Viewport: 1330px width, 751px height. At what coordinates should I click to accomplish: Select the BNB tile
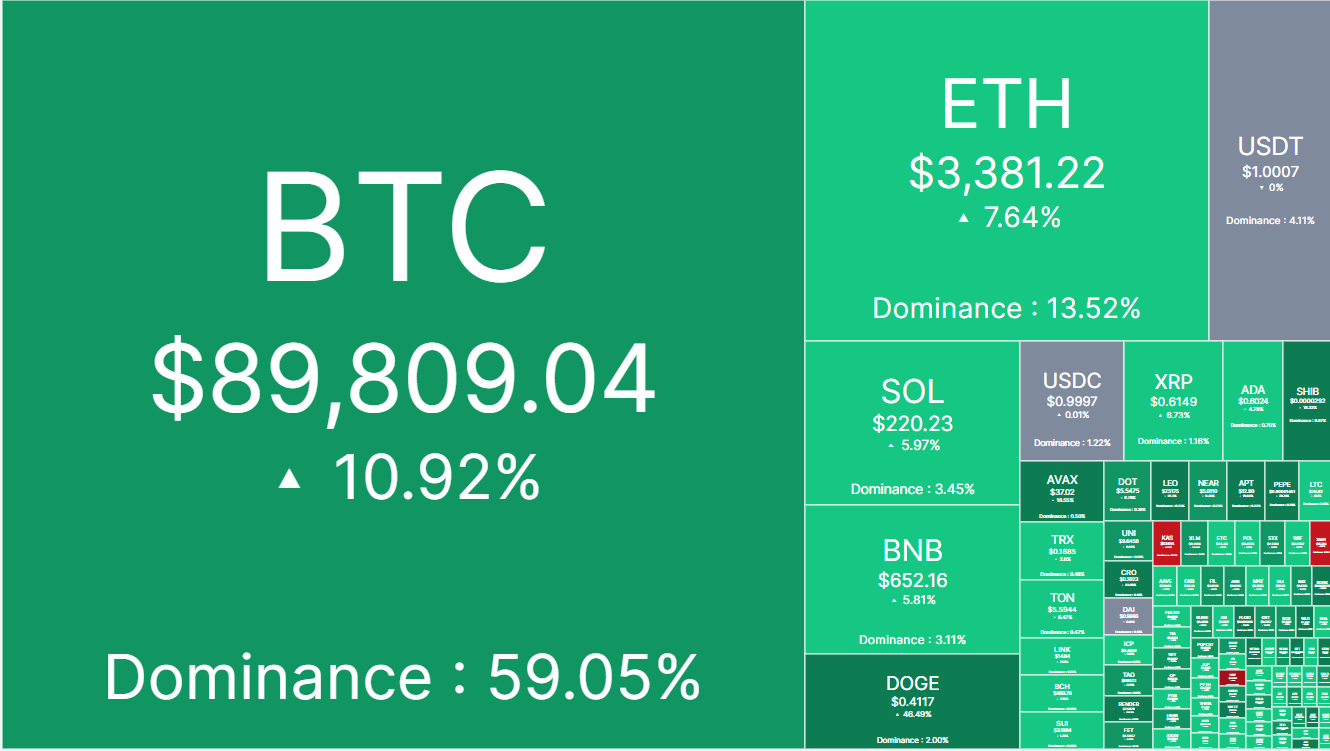[x=912, y=579]
